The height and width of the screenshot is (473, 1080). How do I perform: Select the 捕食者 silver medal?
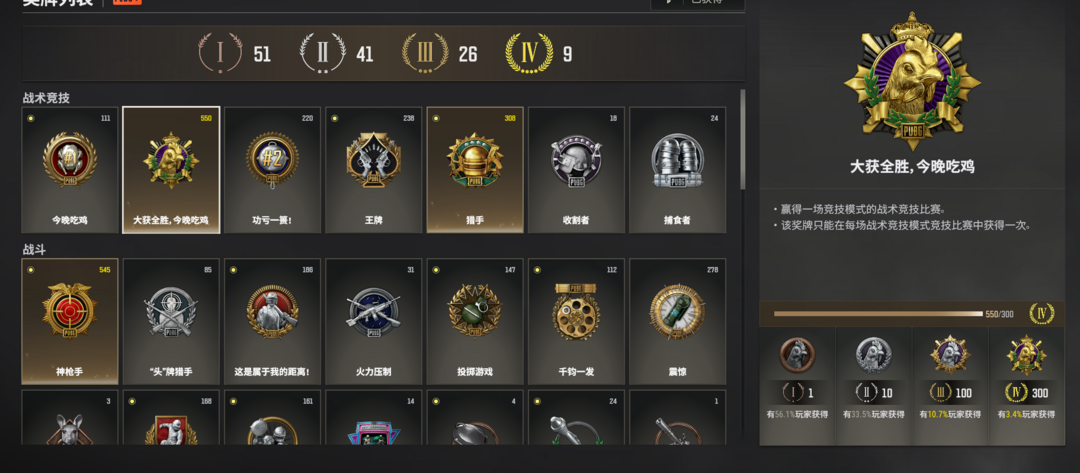click(677, 170)
